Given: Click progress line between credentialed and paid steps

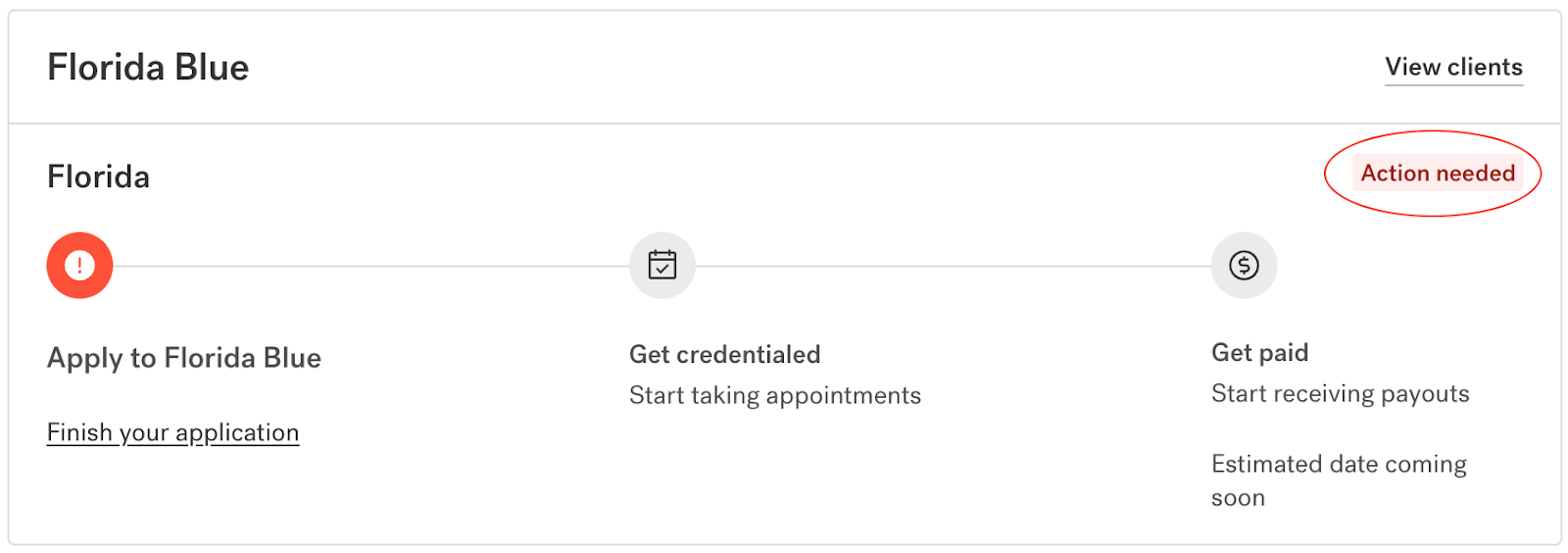Looking at the screenshot, I should click(953, 266).
